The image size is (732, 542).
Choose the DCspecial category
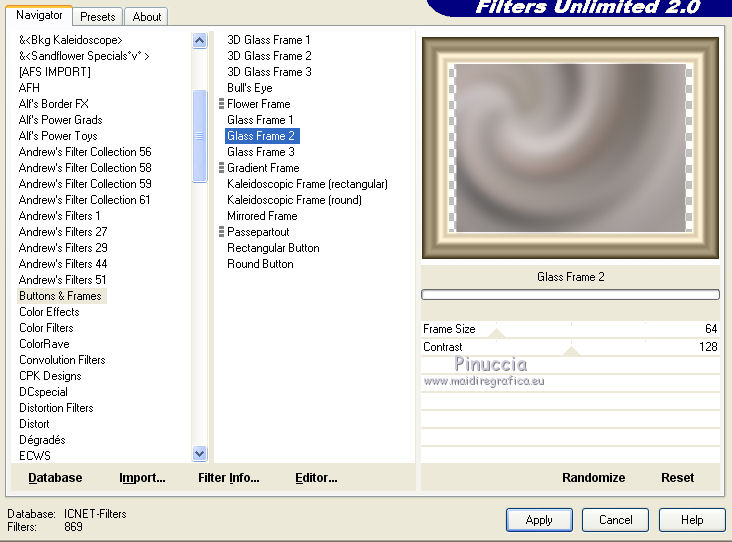point(43,392)
